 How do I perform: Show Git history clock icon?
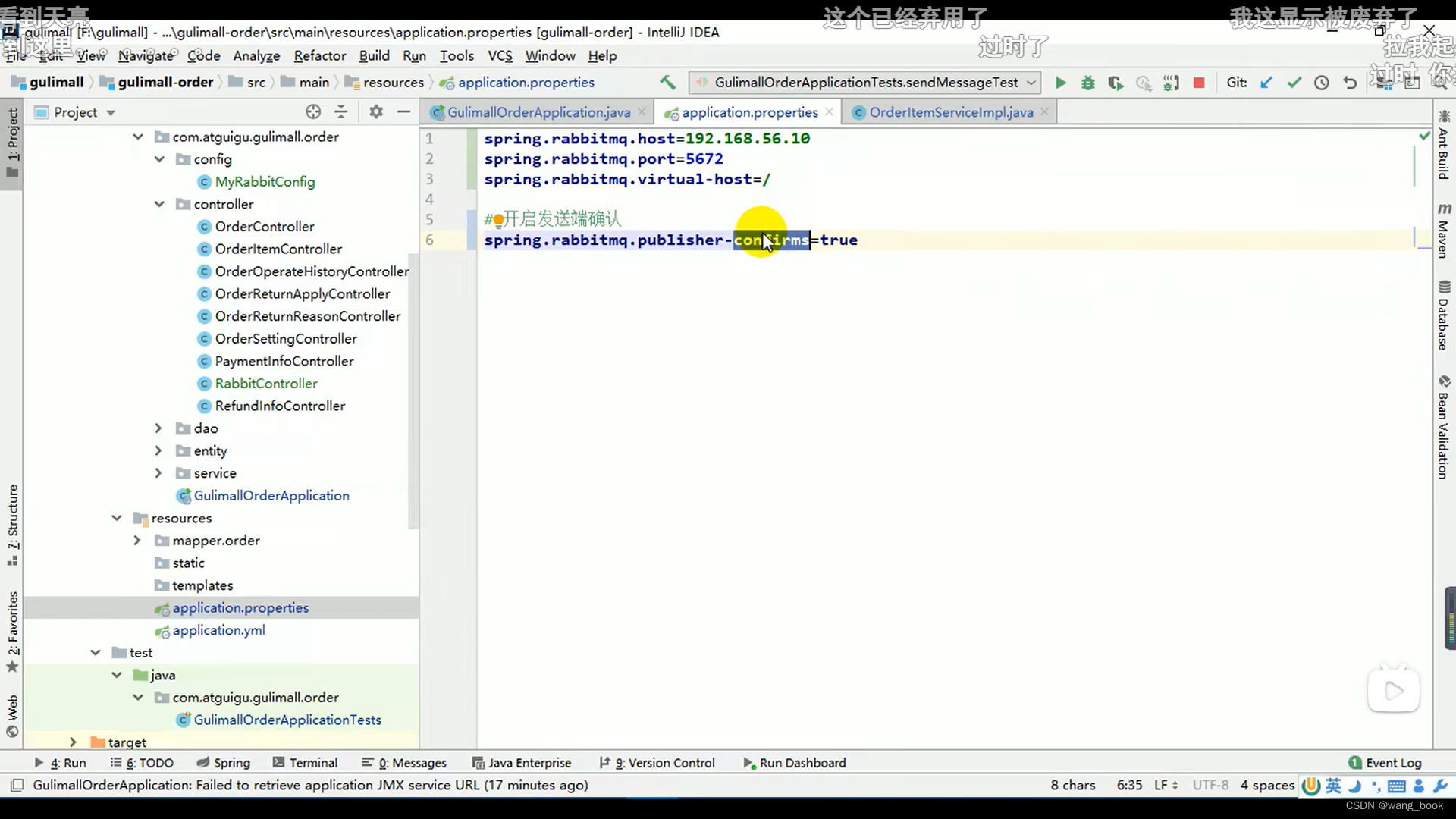point(1322,83)
